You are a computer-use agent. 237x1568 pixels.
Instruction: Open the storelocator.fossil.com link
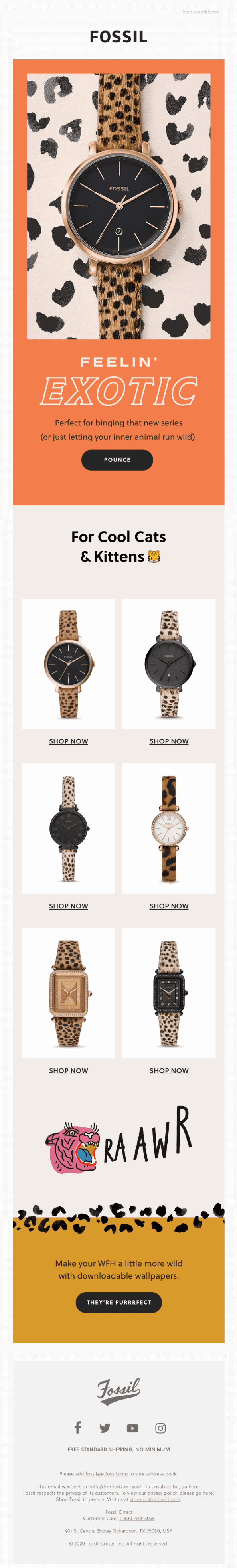point(155,1499)
